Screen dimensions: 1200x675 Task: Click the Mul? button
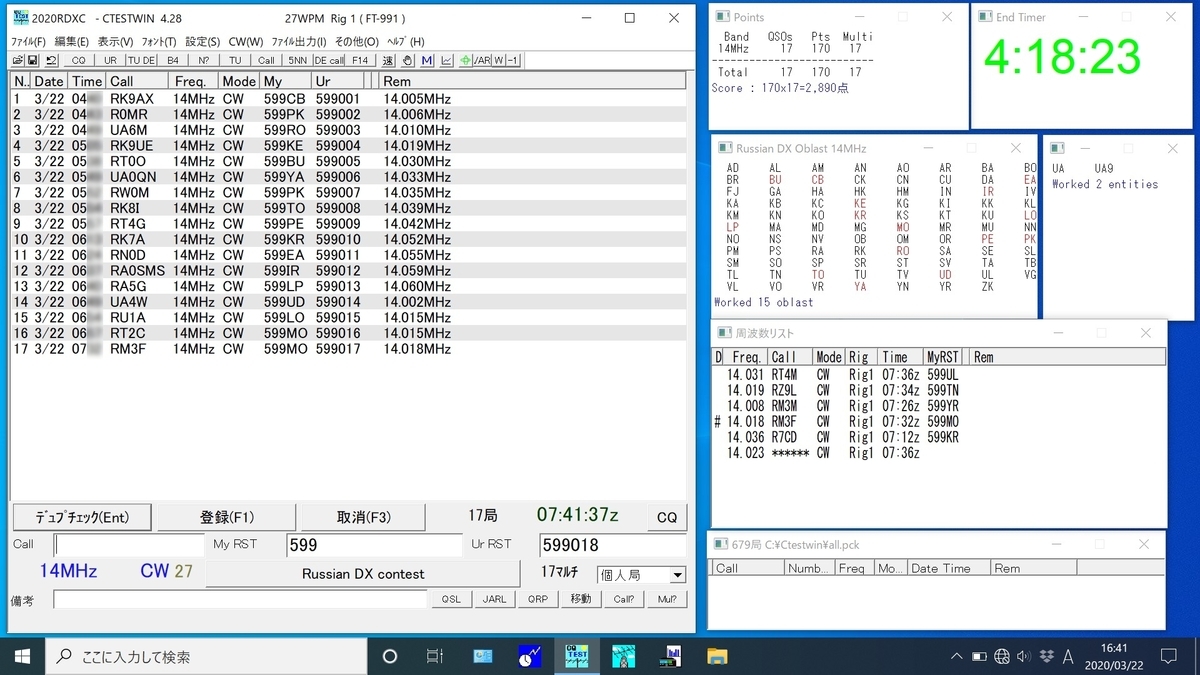tap(667, 599)
